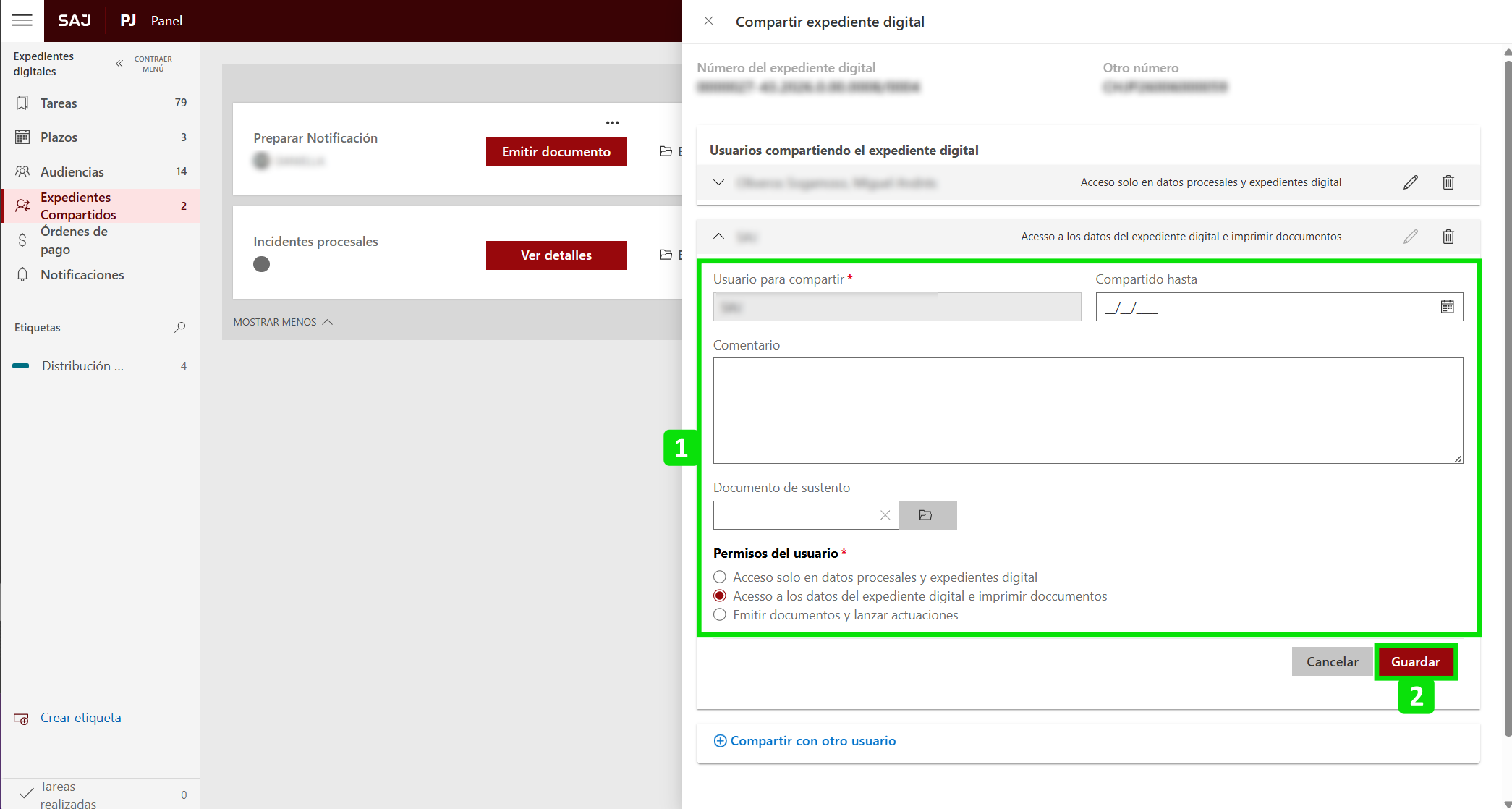Expand the first shared user row

click(x=718, y=182)
